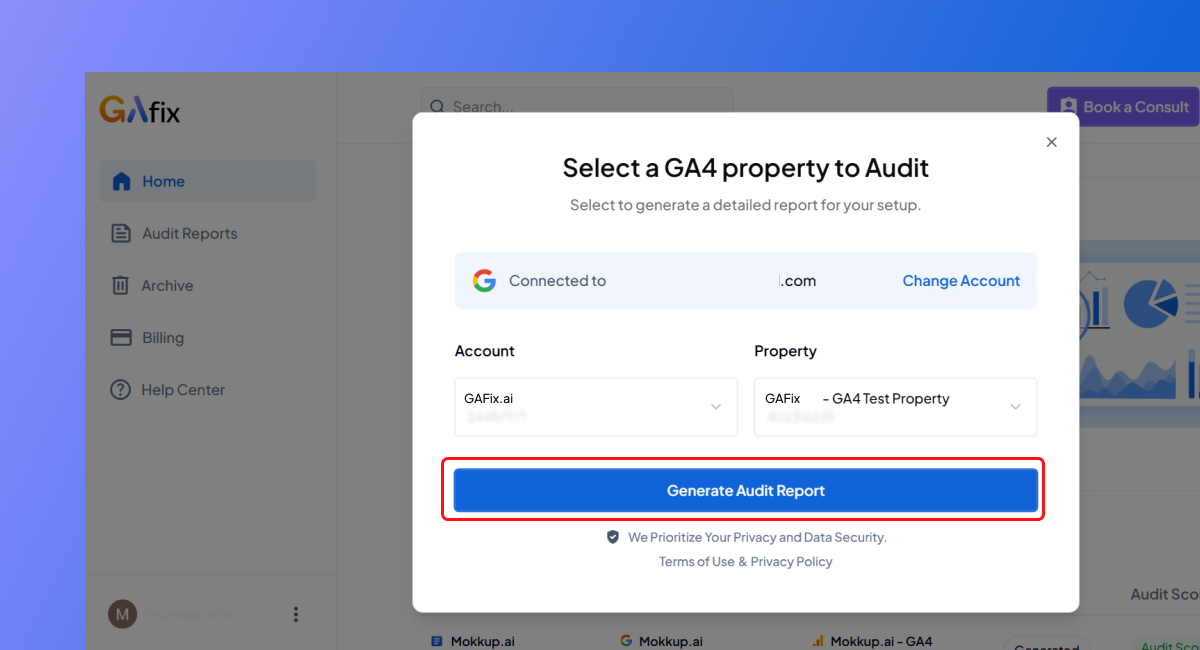The width and height of the screenshot is (1200, 650).
Task: Open the Terms of Use link
Action: point(696,562)
